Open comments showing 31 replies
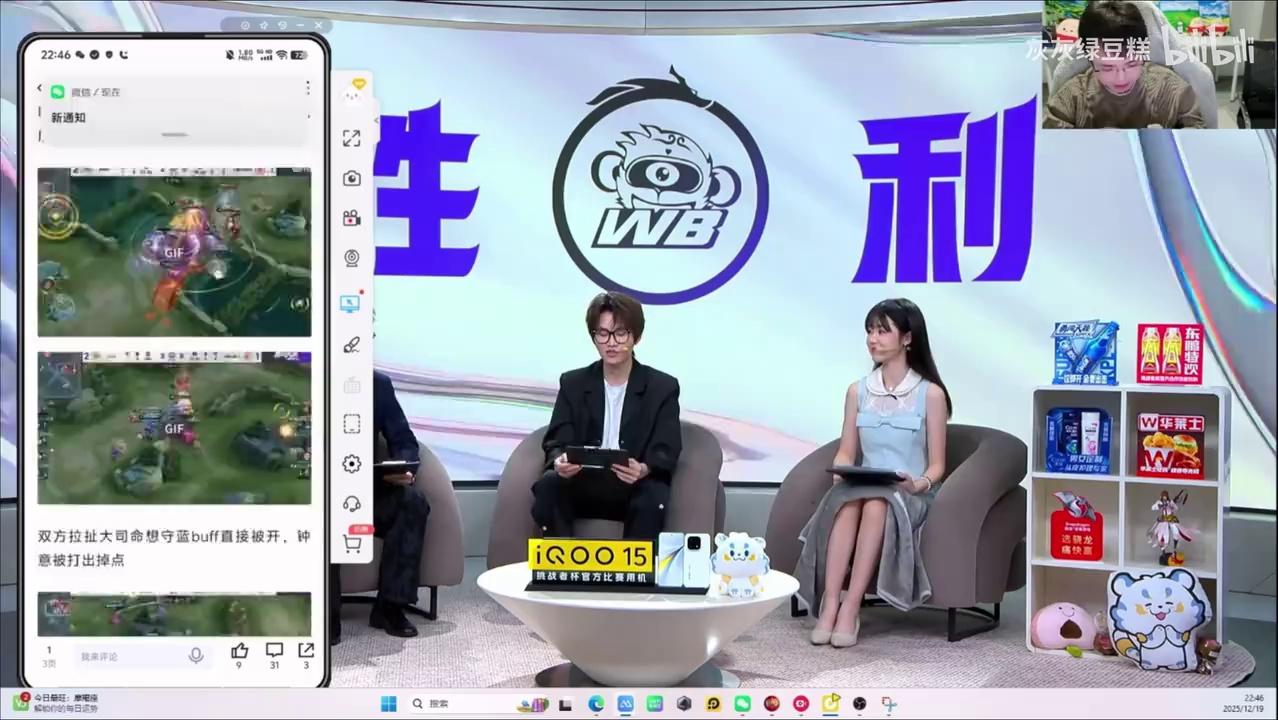Viewport: 1278px width, 720px height. pos(274,651)
